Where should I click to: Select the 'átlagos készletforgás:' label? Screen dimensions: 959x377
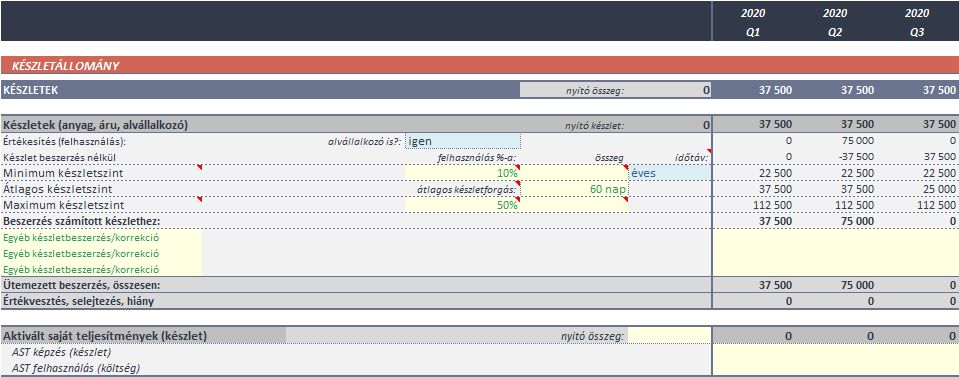pyautogui.click(x=467, y=189)
